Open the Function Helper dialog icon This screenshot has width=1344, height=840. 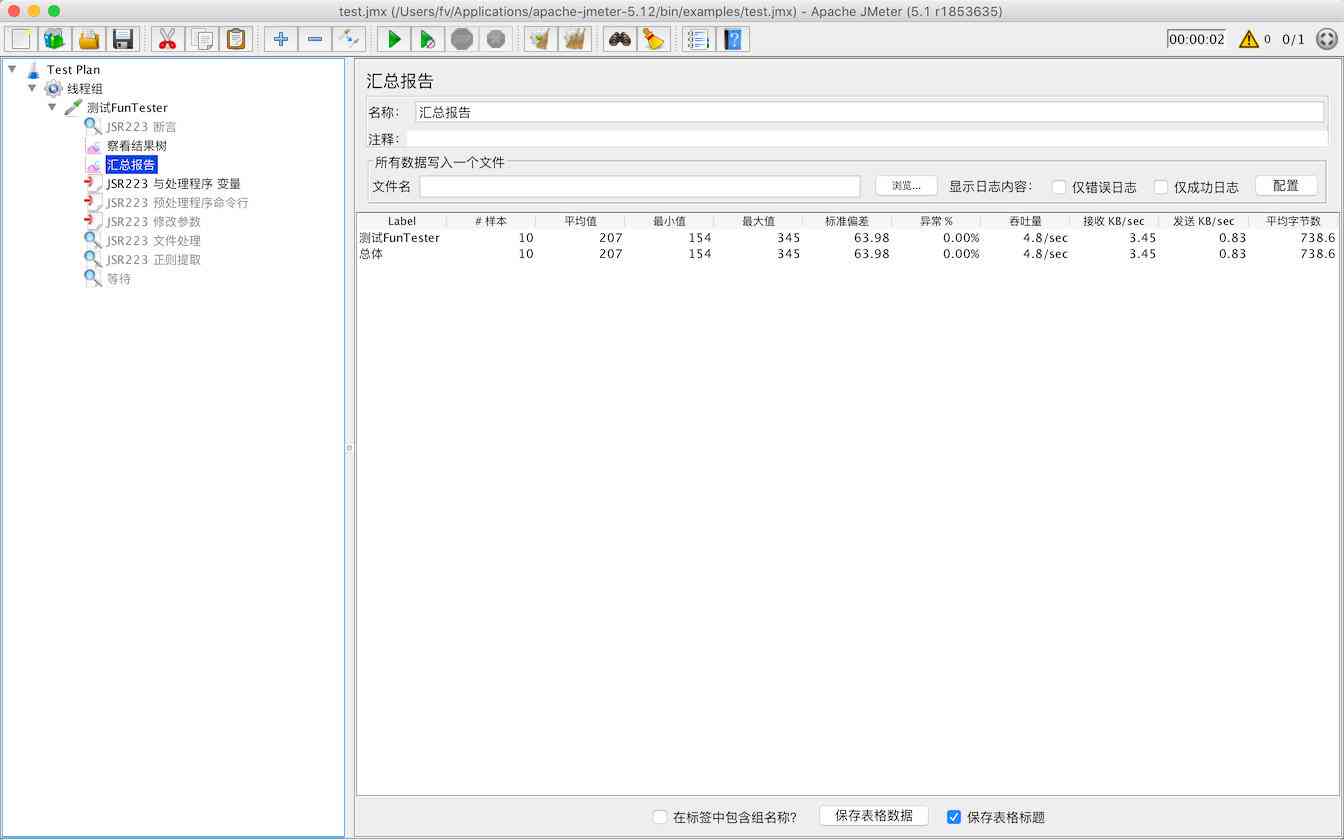click(699, 39)
